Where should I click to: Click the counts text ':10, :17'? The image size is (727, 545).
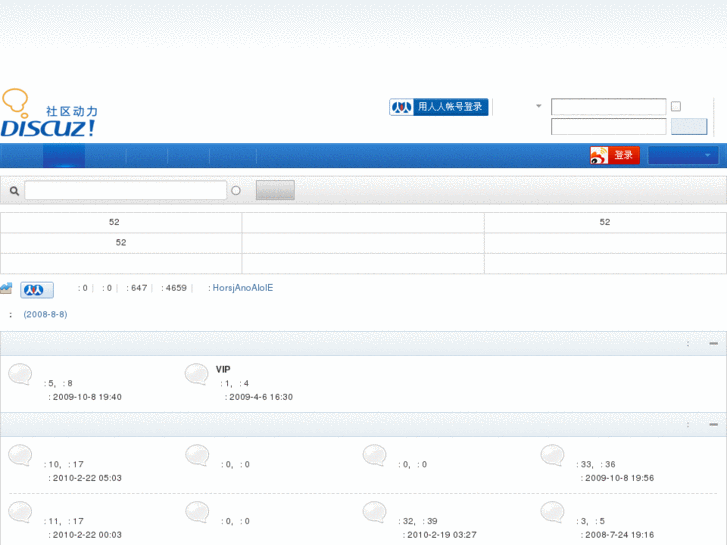click(x=64, y=464)
